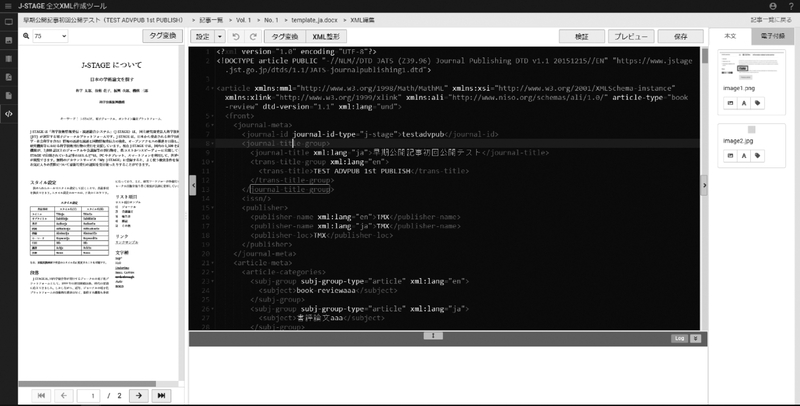The height and width of the screenshot is (406, 800).
Task: Fold the article-meta element at line 21
Action: tap(212, 263)
